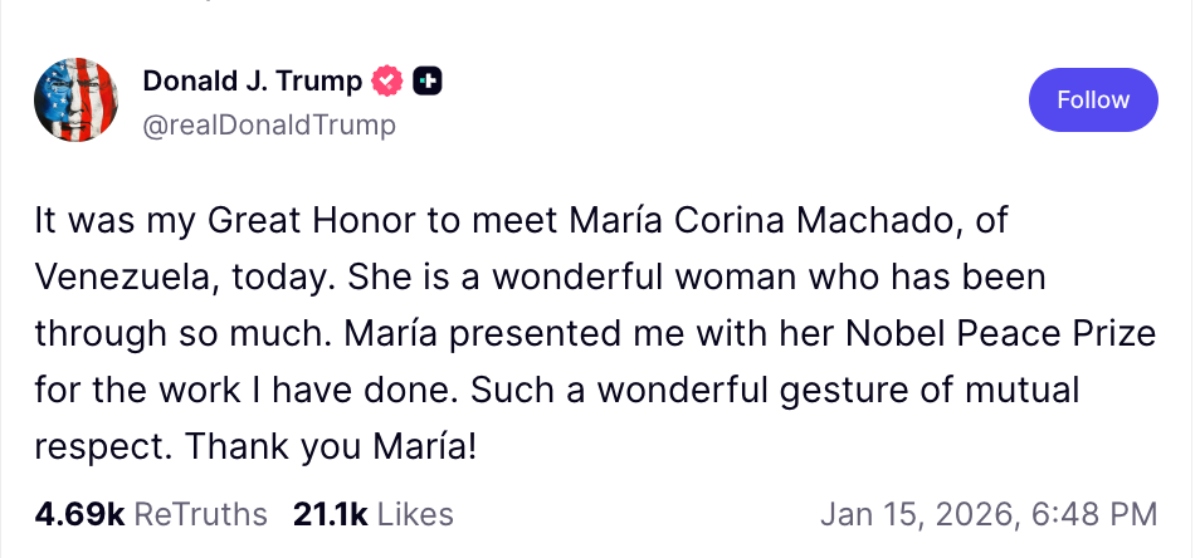Click the through so much phrase

point(163,333)
